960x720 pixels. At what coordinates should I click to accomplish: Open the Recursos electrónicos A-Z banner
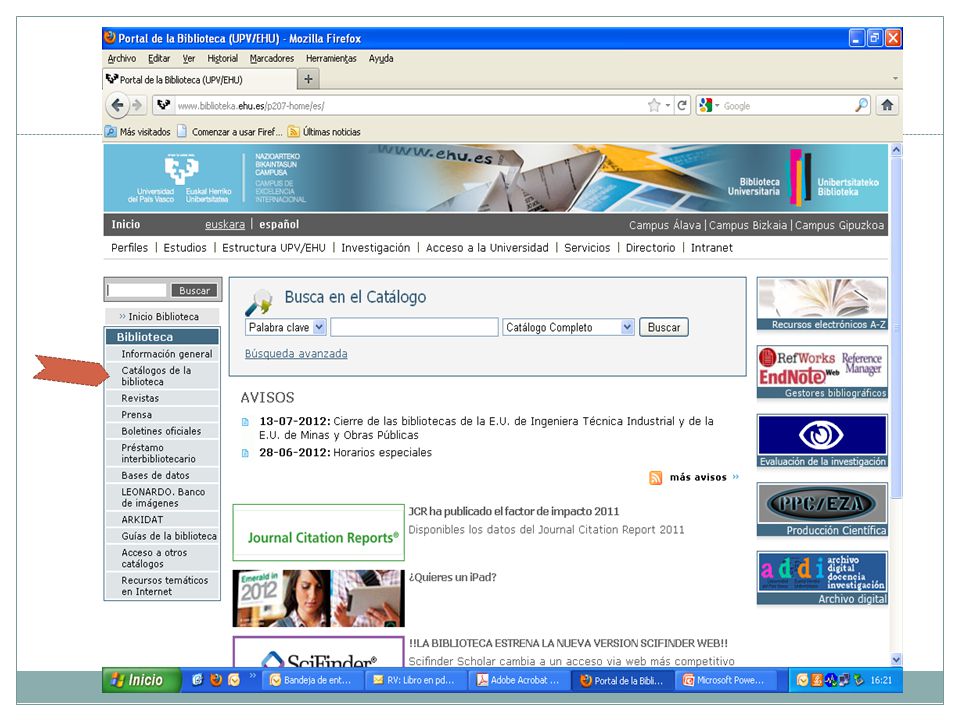click(822, 304)
